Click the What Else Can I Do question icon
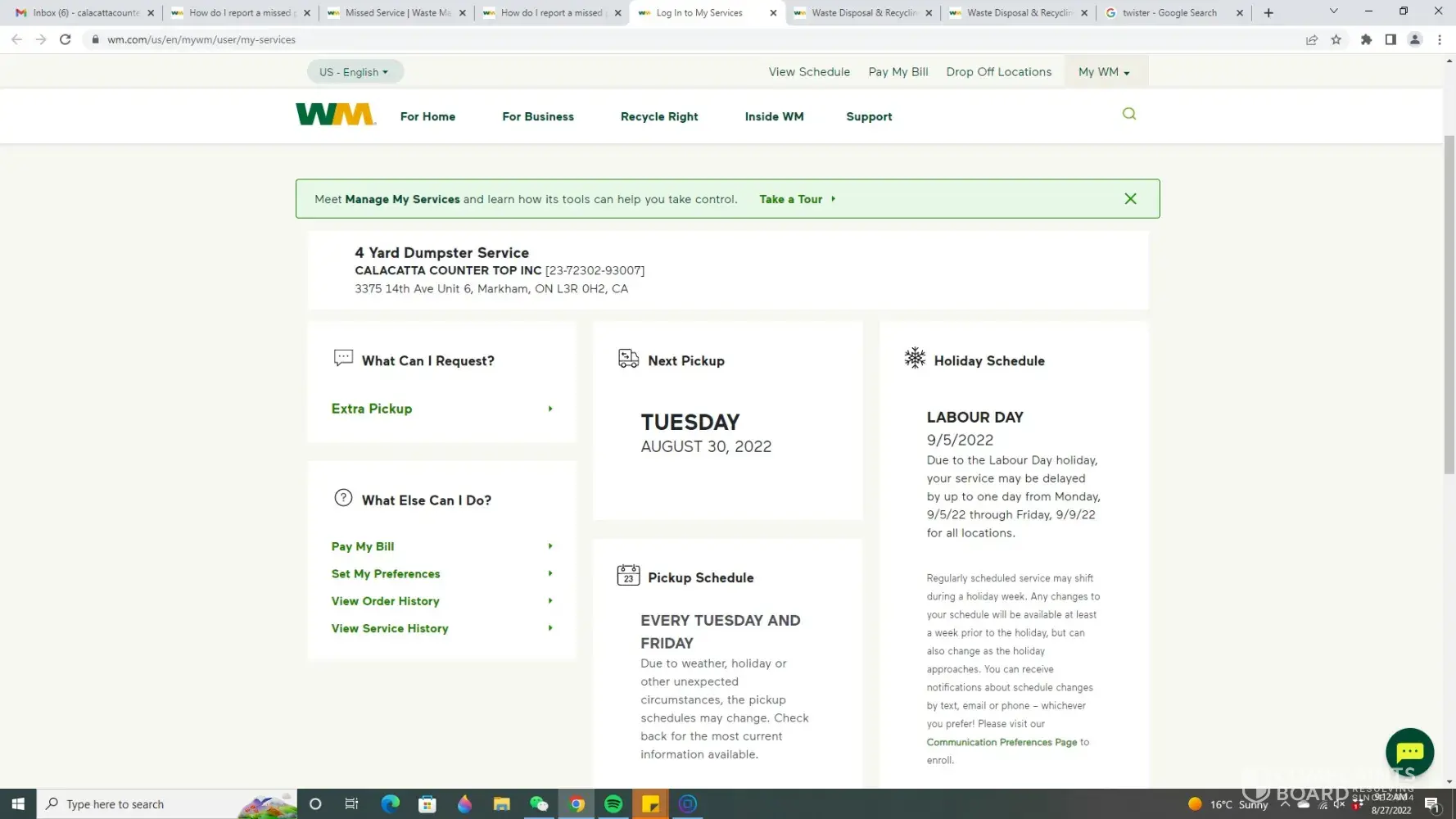Image resolution: width=1456 pixels, height=819 pixels. [343, 498]
